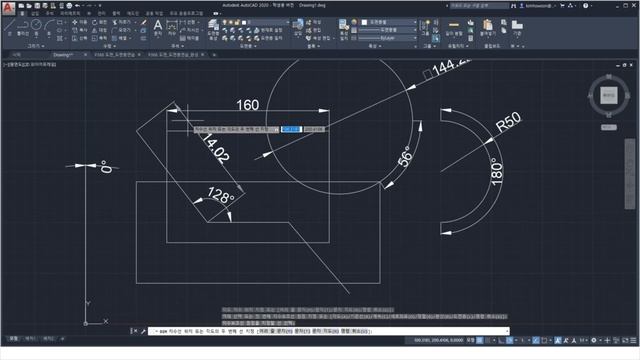Image resolution: width=640 pixels, height=360 pixels.
Task: Expand the Layers (도면층) panel
Action: 247,46
